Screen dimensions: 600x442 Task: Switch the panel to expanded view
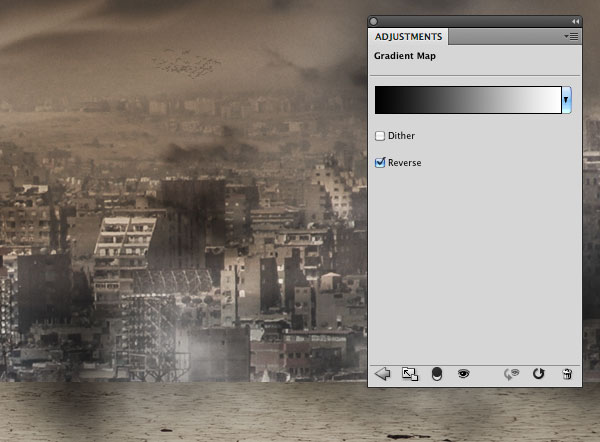(x=410, y=374)
